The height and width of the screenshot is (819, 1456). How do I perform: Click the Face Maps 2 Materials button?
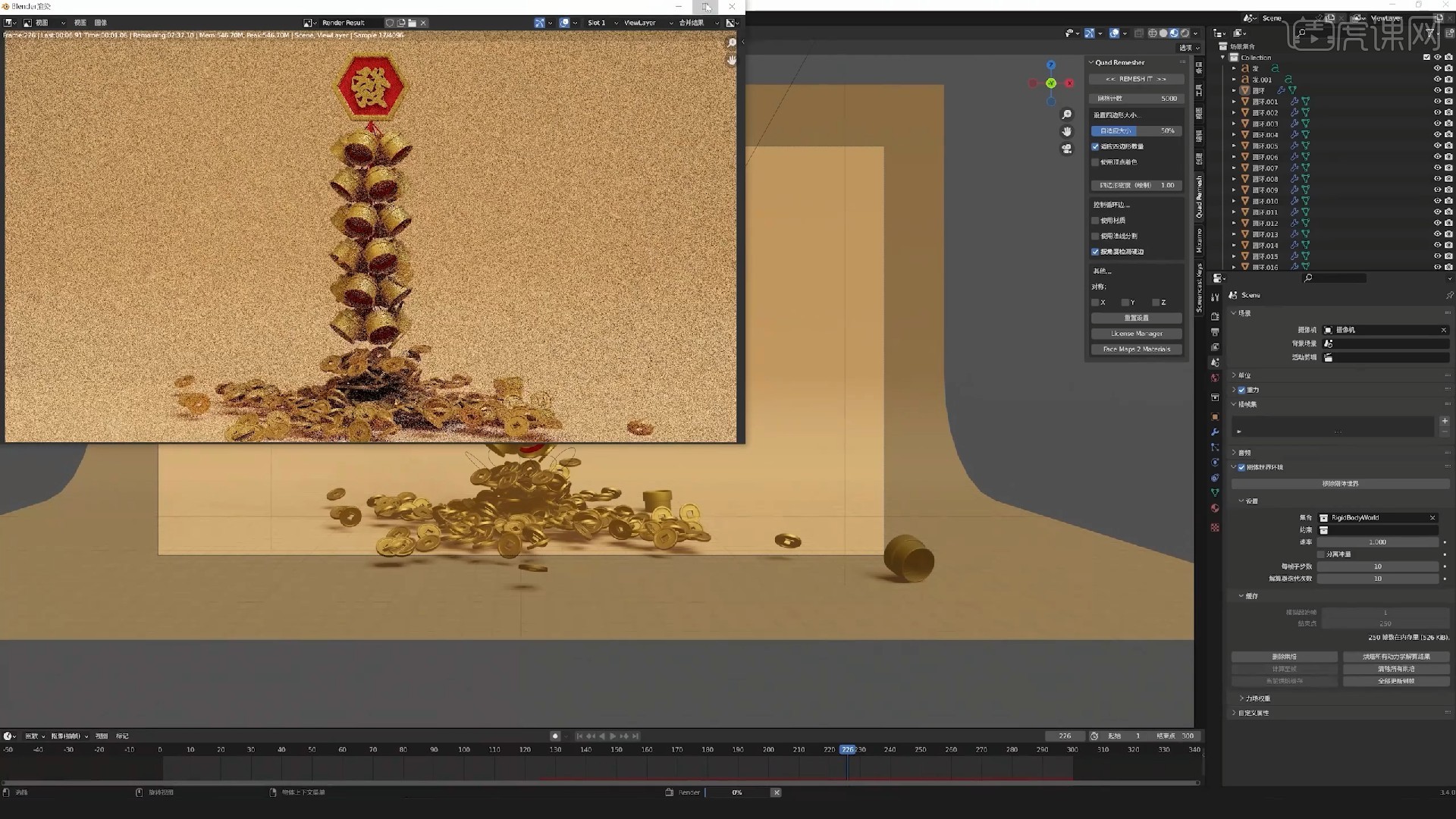click(1136, 350)
